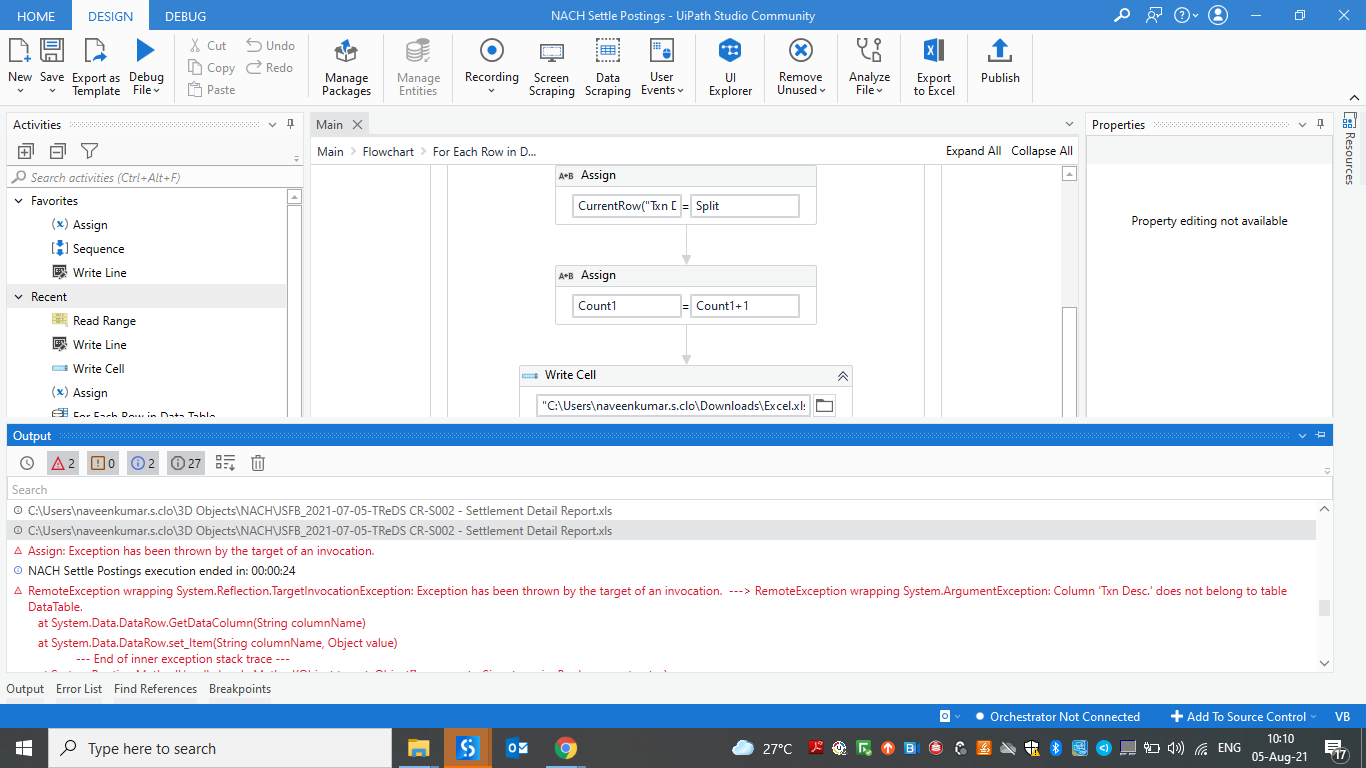Clear the Output panel with the trash icon
The height and width of the screenshot is (768, 1366).
tap(258, 463)
